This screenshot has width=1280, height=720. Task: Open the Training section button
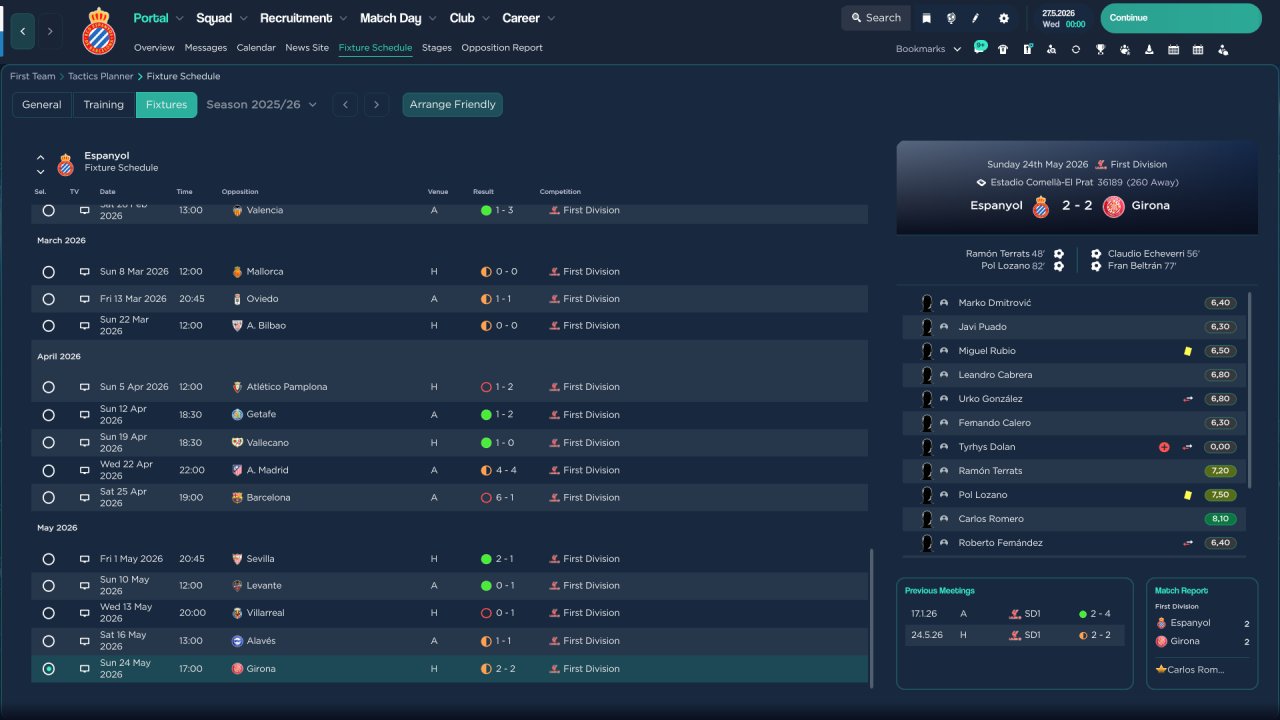tap(104, 105)
